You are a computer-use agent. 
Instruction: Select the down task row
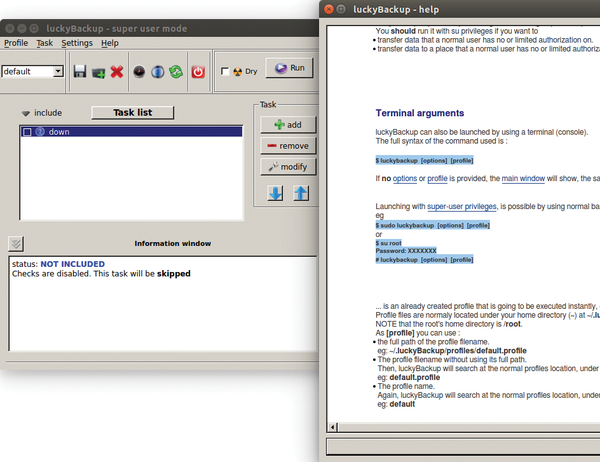click(131, 132)
